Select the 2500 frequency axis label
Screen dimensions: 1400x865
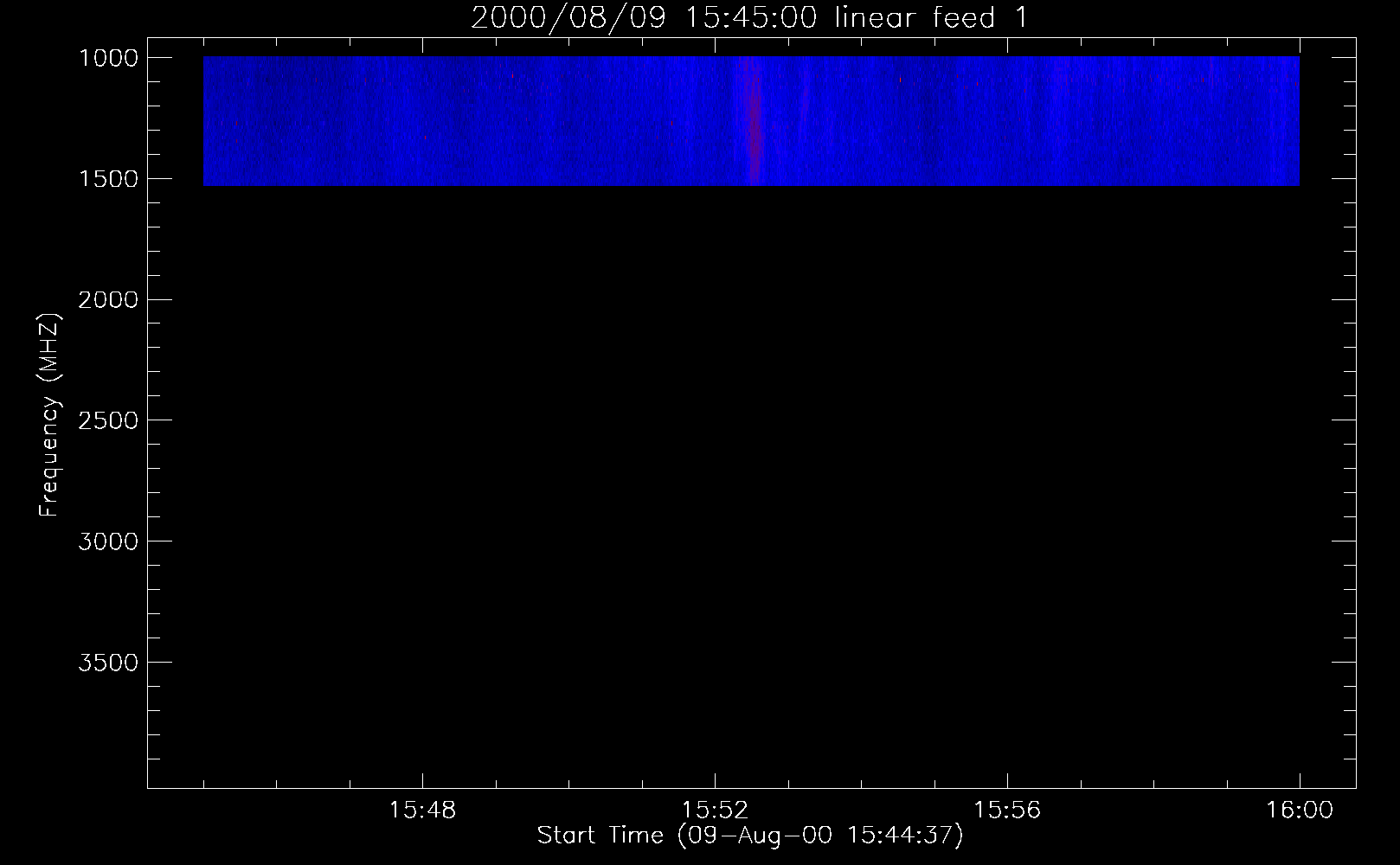108,420
